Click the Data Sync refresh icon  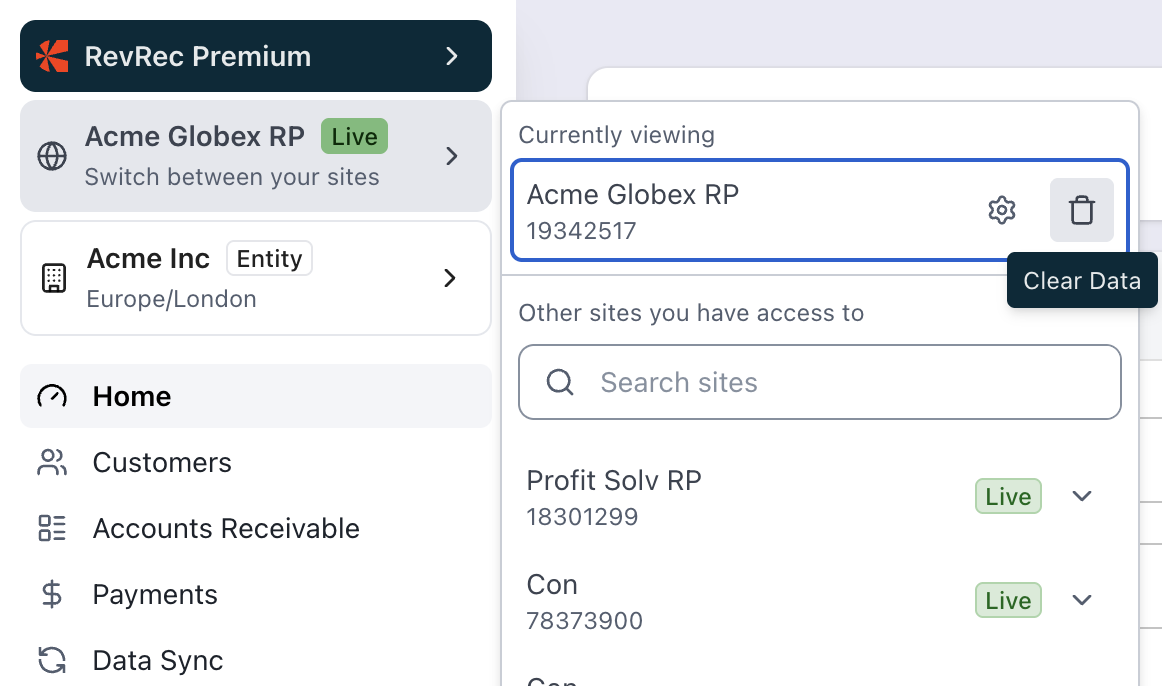click(52, 661)
